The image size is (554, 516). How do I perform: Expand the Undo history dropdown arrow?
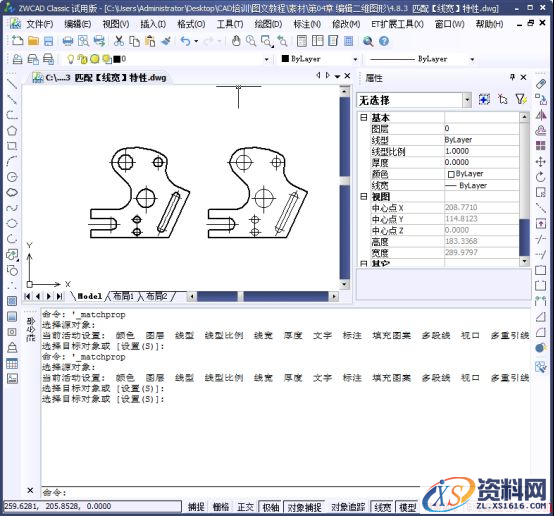coord(196,41)
